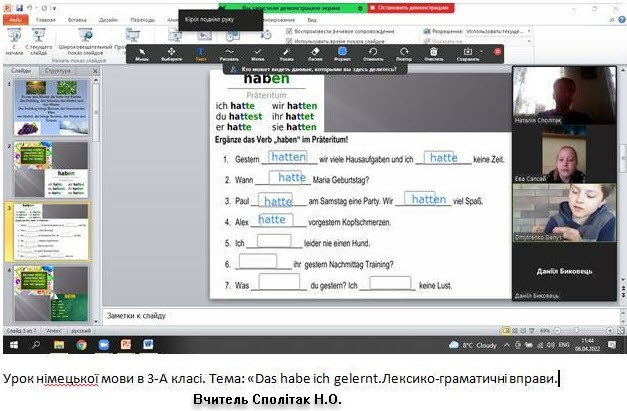This screenshot has height=411, width=627.
Task: Select the Stamp annotation tool
Action: [258, 53]
